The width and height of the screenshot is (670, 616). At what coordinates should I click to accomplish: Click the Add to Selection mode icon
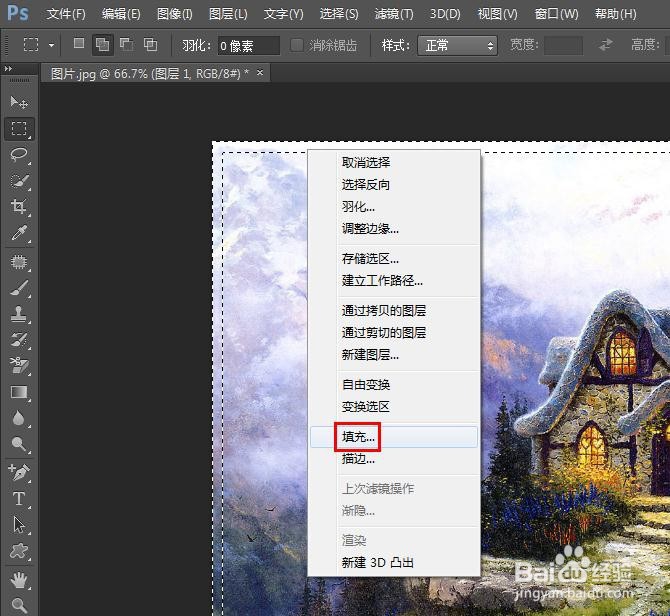103,44
